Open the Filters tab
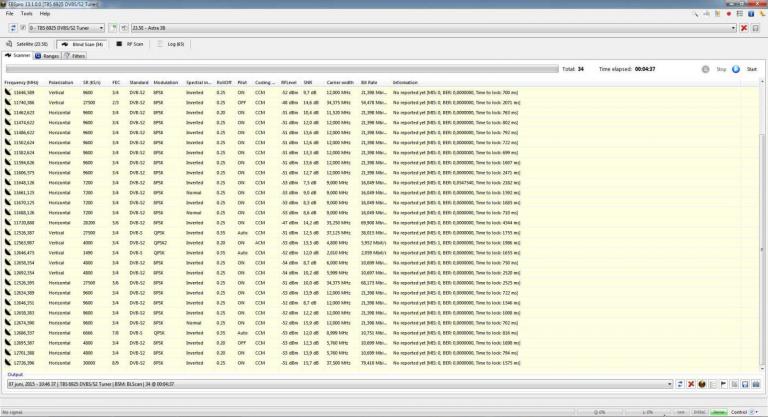This screenshot has width=768, height=417. 78,56
